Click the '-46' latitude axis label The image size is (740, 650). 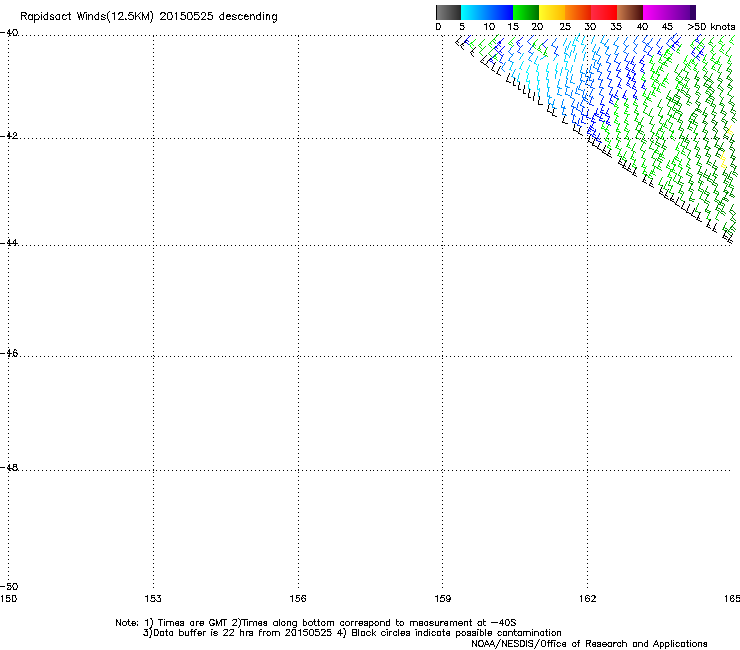click(9, 354)
